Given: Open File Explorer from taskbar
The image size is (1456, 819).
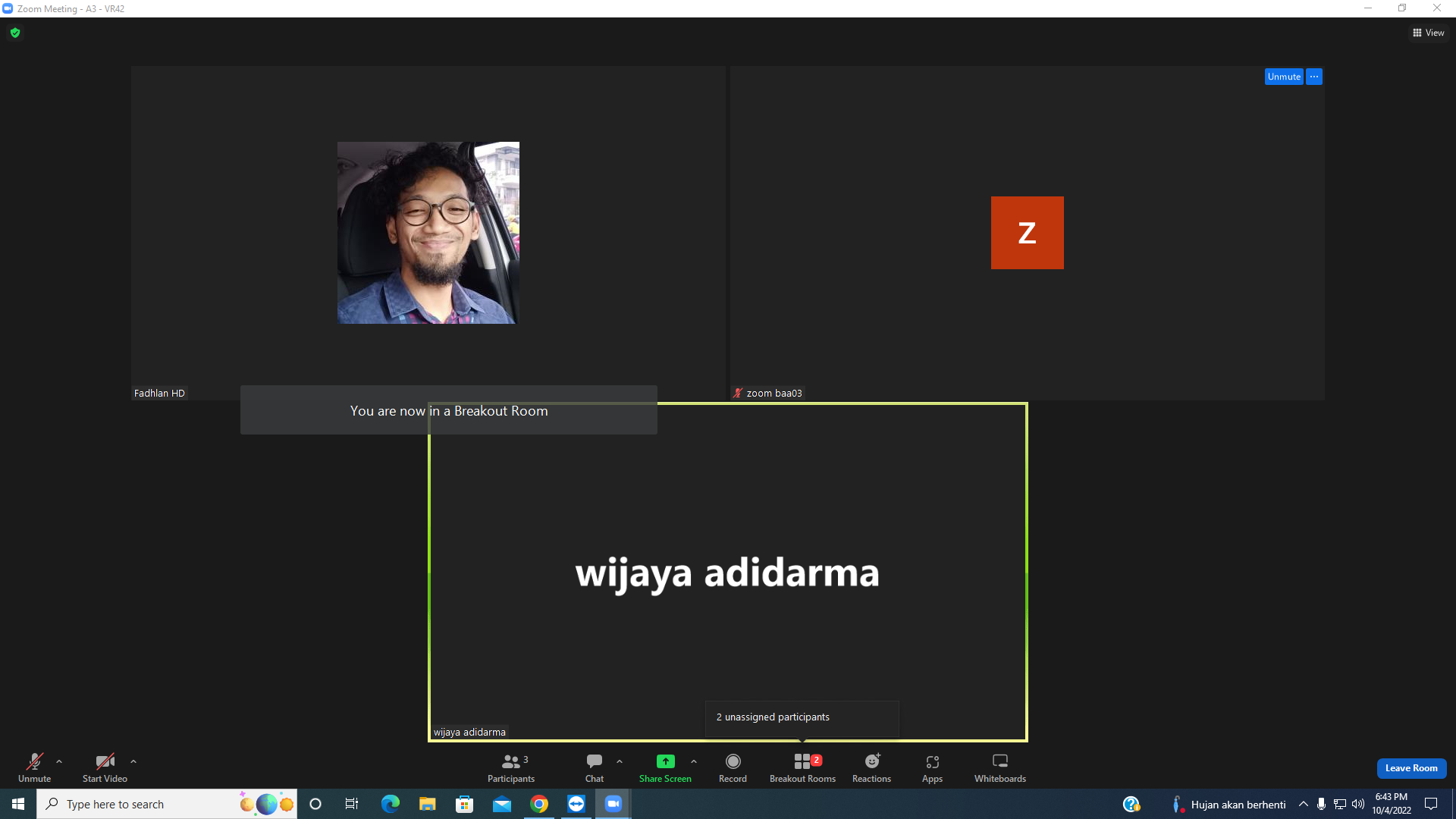Looking at the screenshot, I should point(428,804).
